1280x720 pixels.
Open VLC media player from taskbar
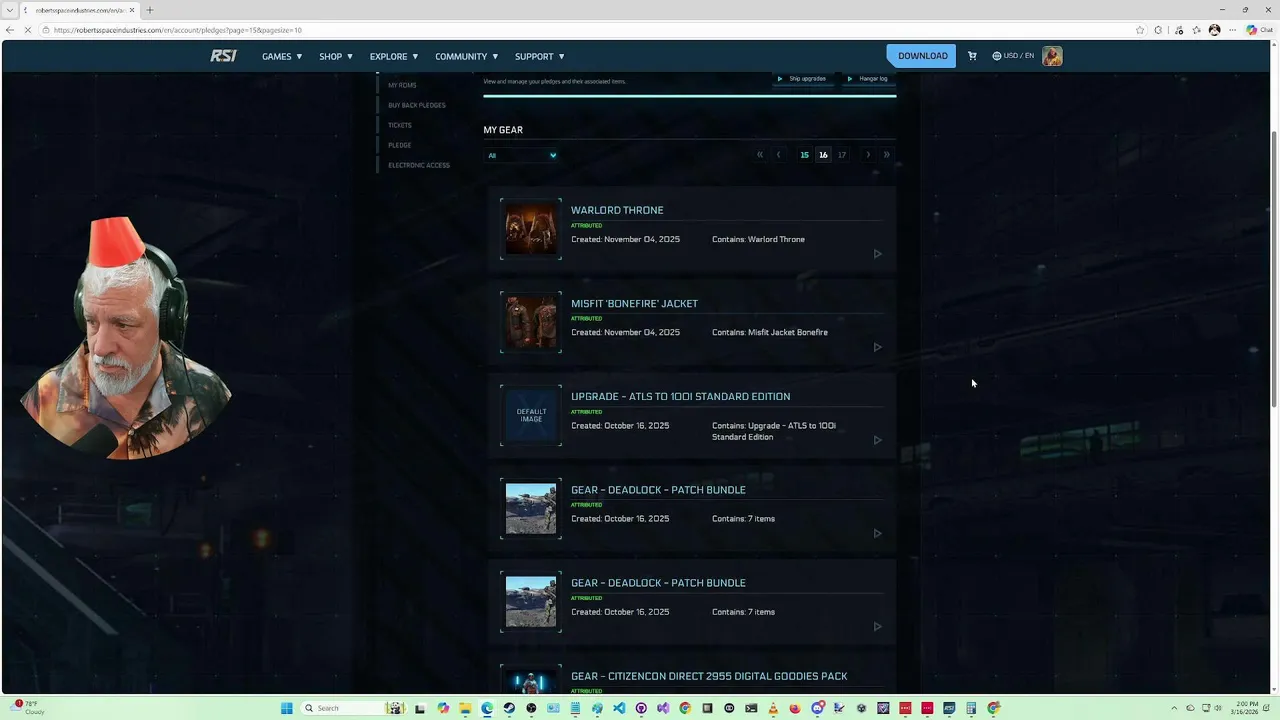(x=773, y=708)
